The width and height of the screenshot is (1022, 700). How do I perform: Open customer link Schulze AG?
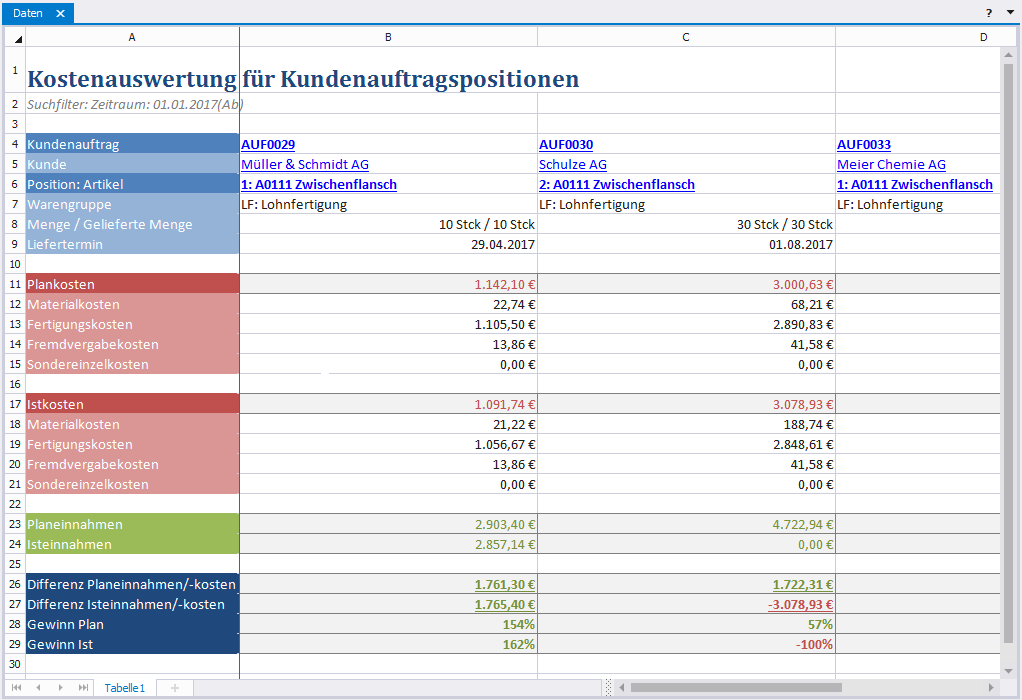coord(573,165)
